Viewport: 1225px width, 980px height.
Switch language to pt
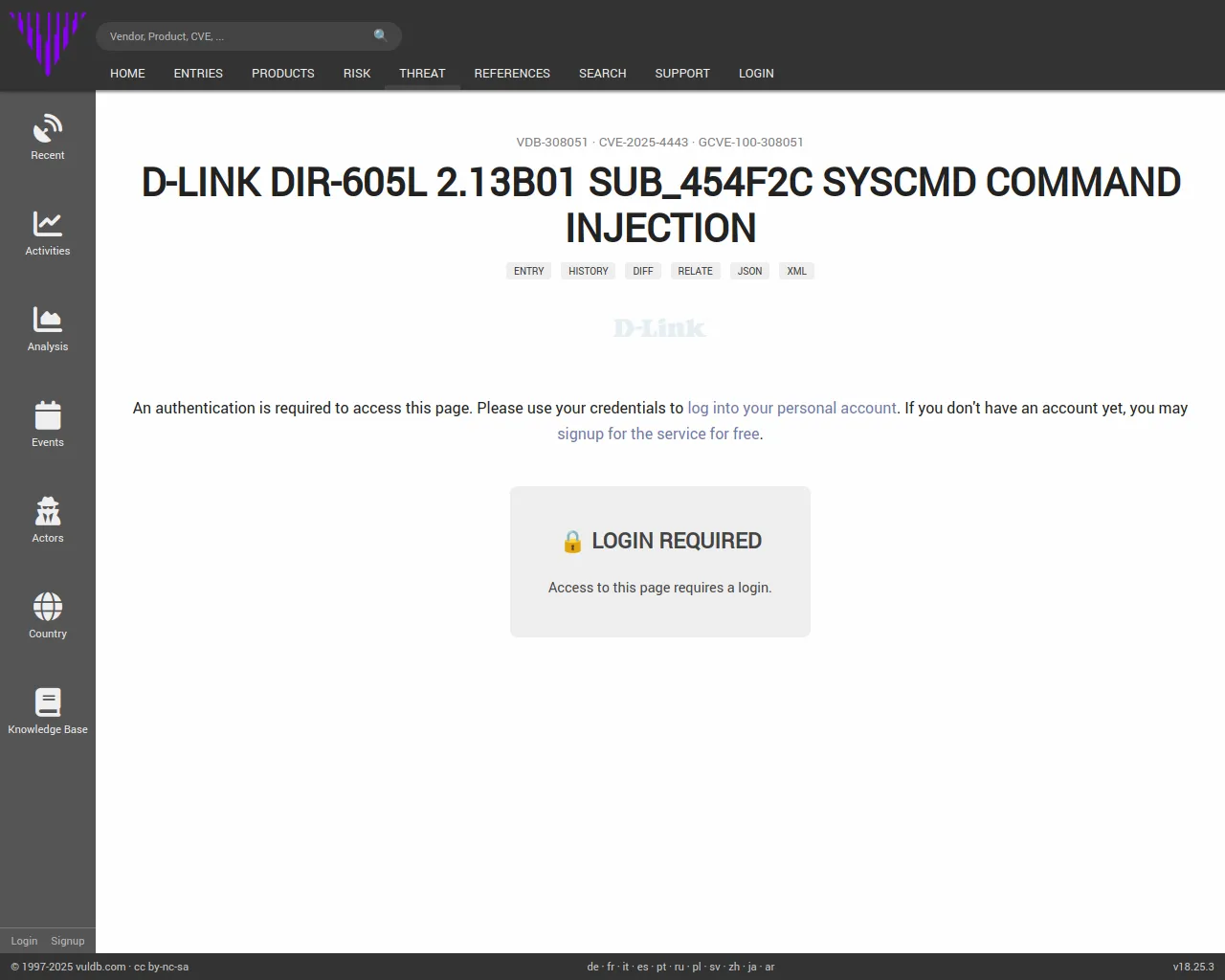tap(661, 967)
